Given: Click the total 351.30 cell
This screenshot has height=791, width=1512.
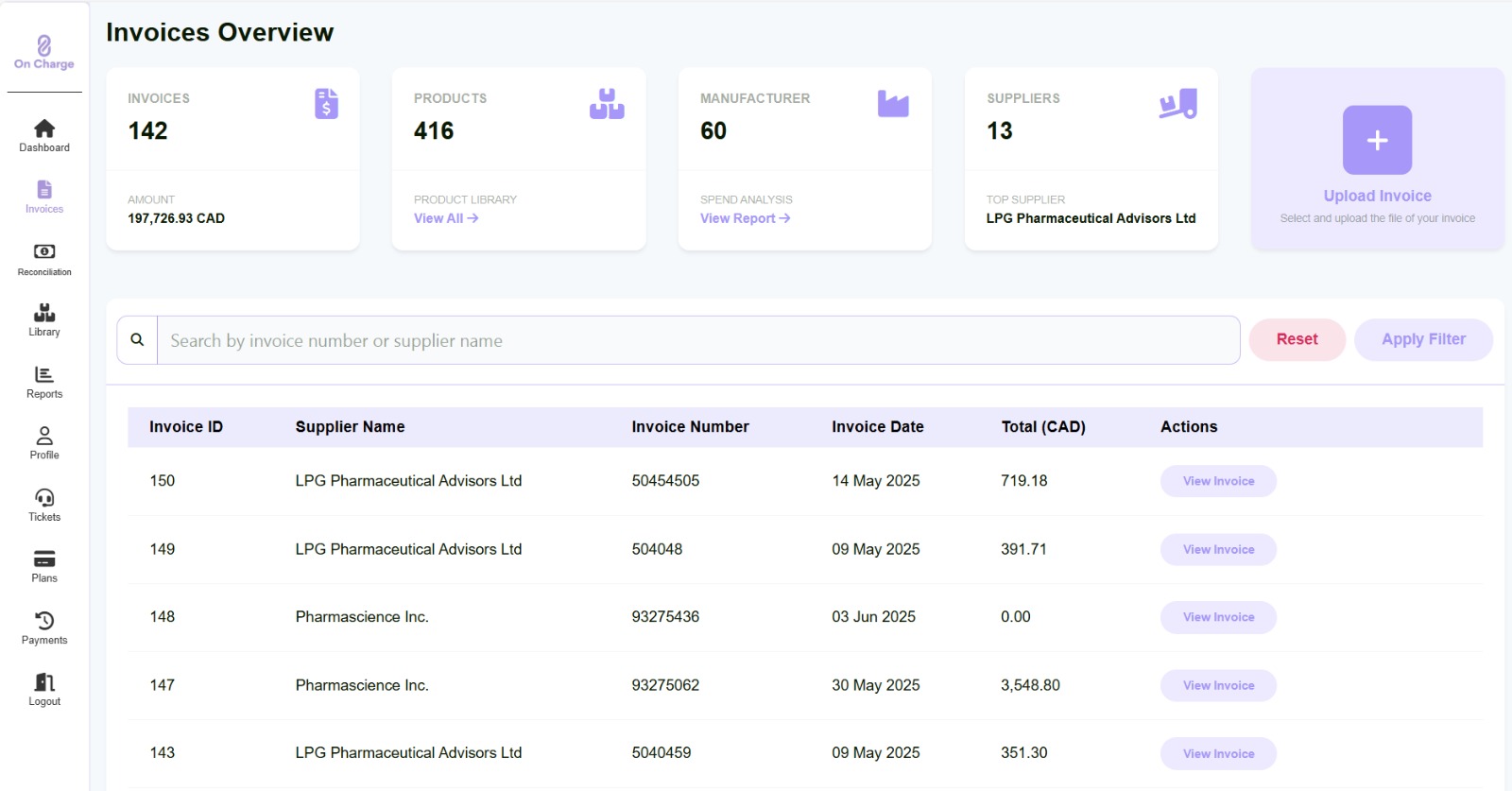Looking at the screenshot, I should (1024, 753).
